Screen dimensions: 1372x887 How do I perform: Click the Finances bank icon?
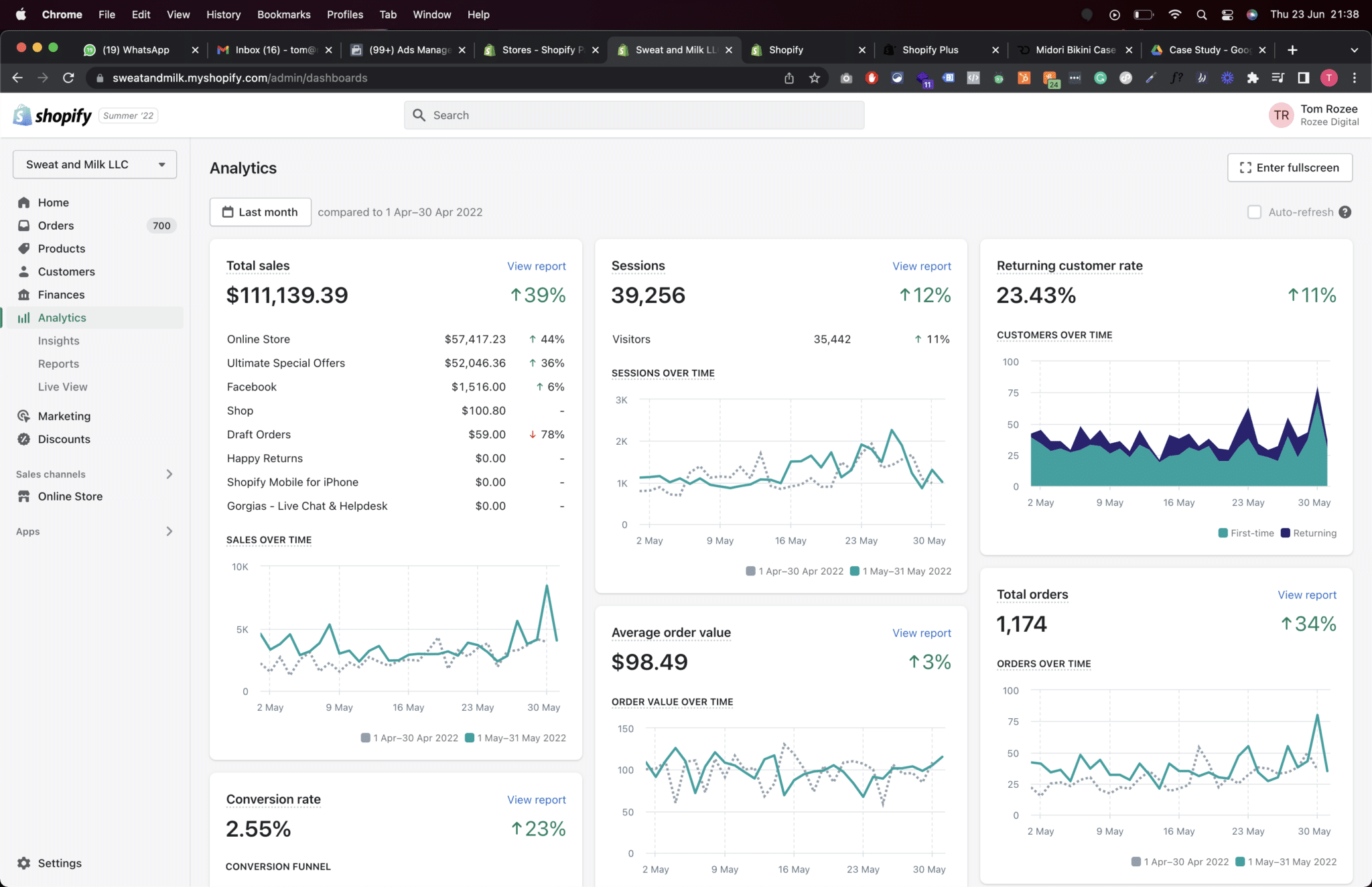(24, 295)
